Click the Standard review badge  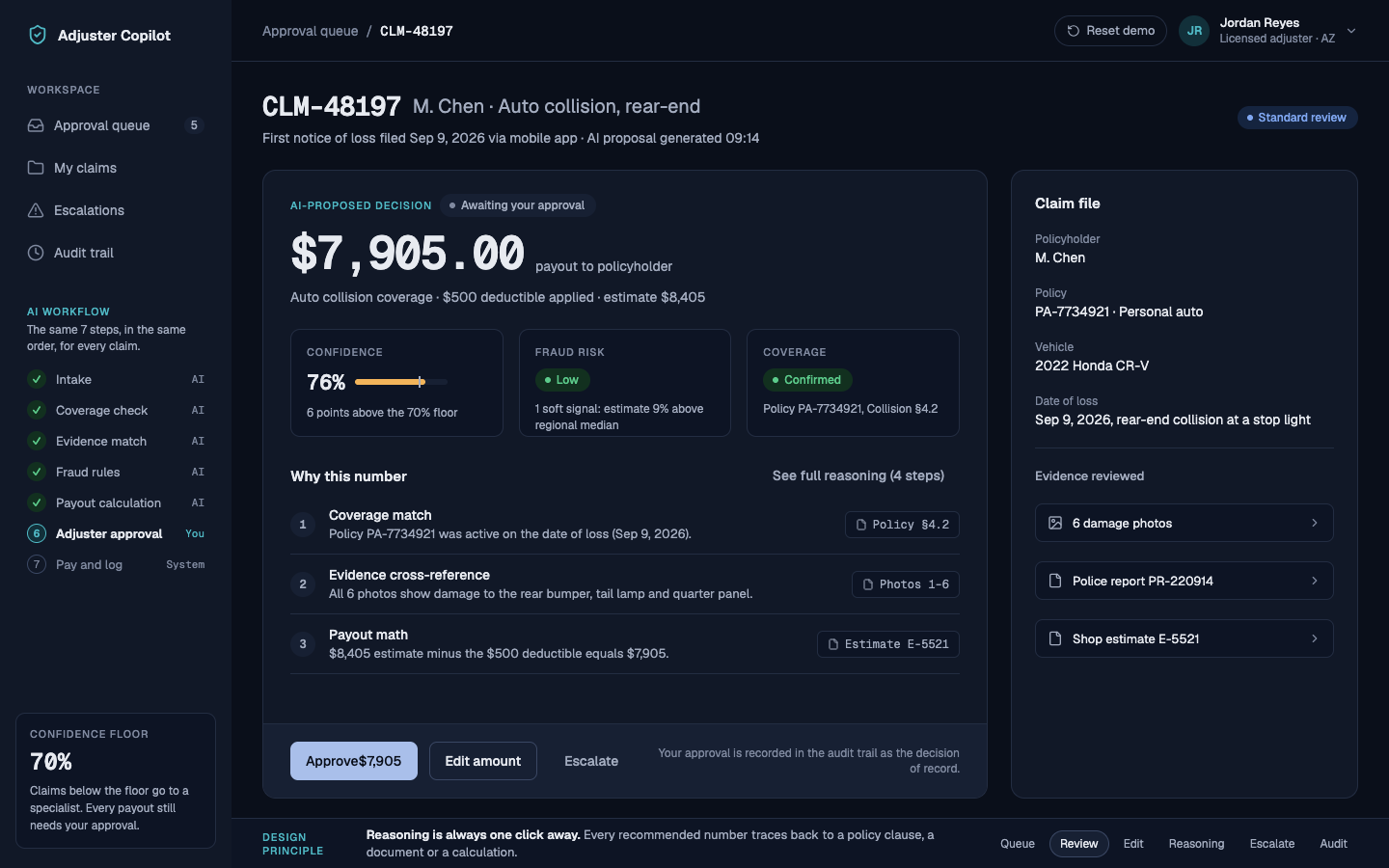pos(1297,118)
